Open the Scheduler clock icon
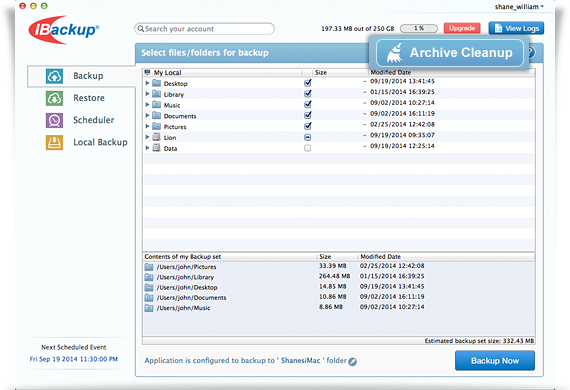Image resolution: width=570 pixels, height=390 pixels. point(54,120)
